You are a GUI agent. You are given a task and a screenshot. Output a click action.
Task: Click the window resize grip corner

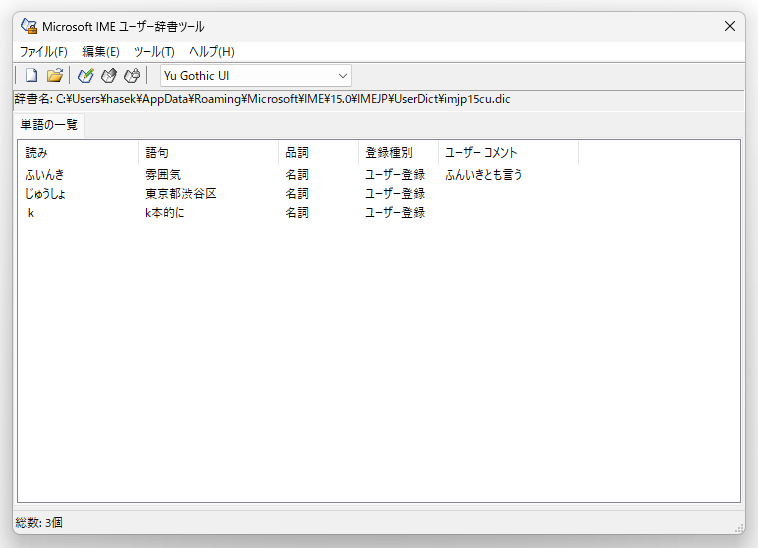739,528
